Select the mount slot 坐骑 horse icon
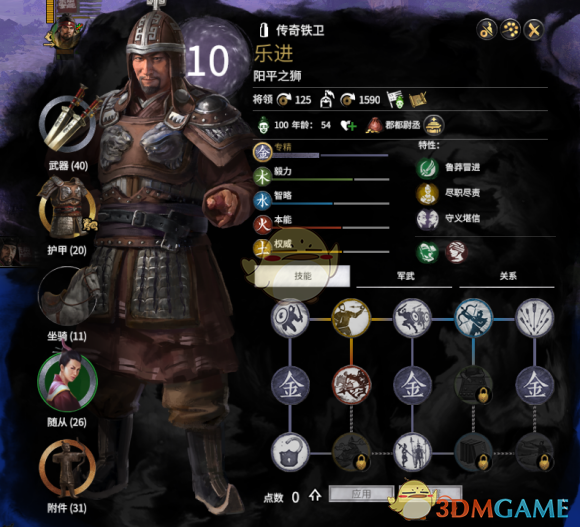This screenshot has height=527, width=580. 69,296
